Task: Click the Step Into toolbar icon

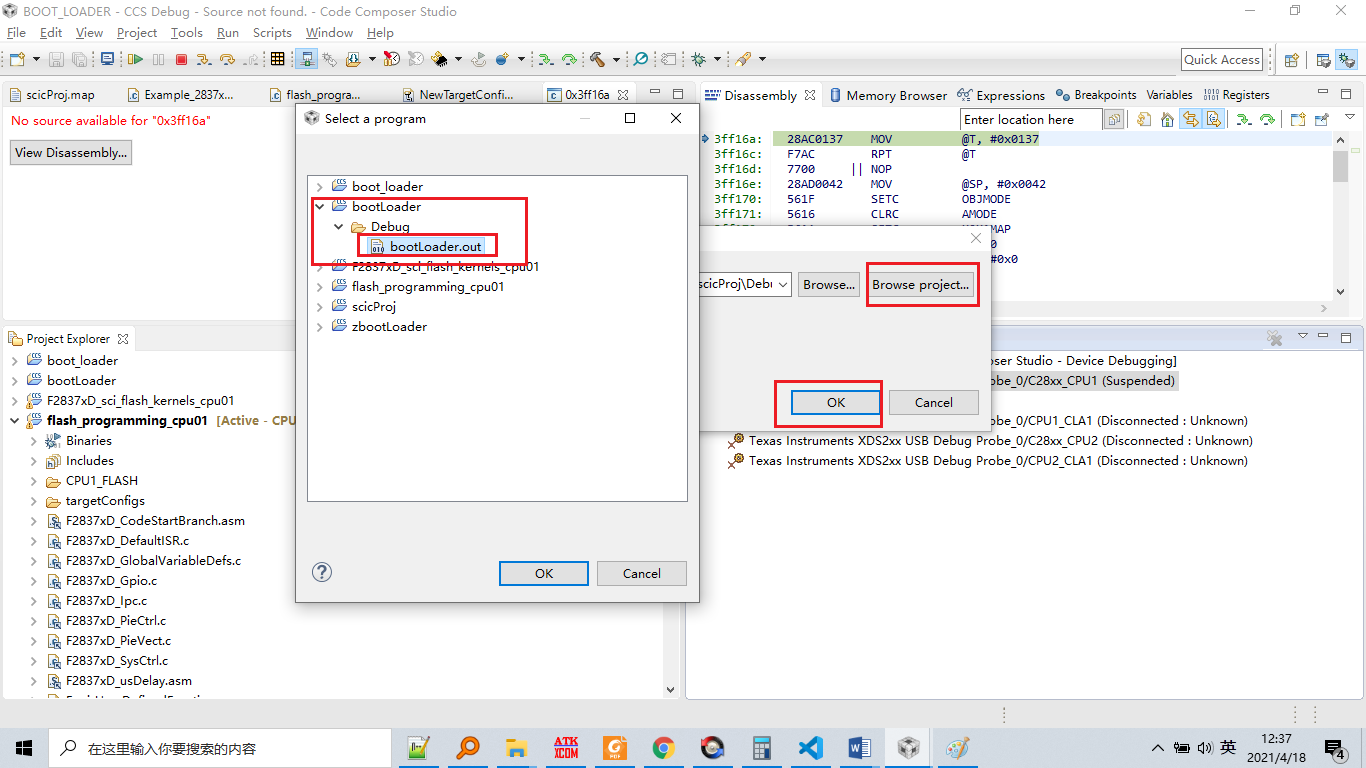Action: (x=205, y=59)
